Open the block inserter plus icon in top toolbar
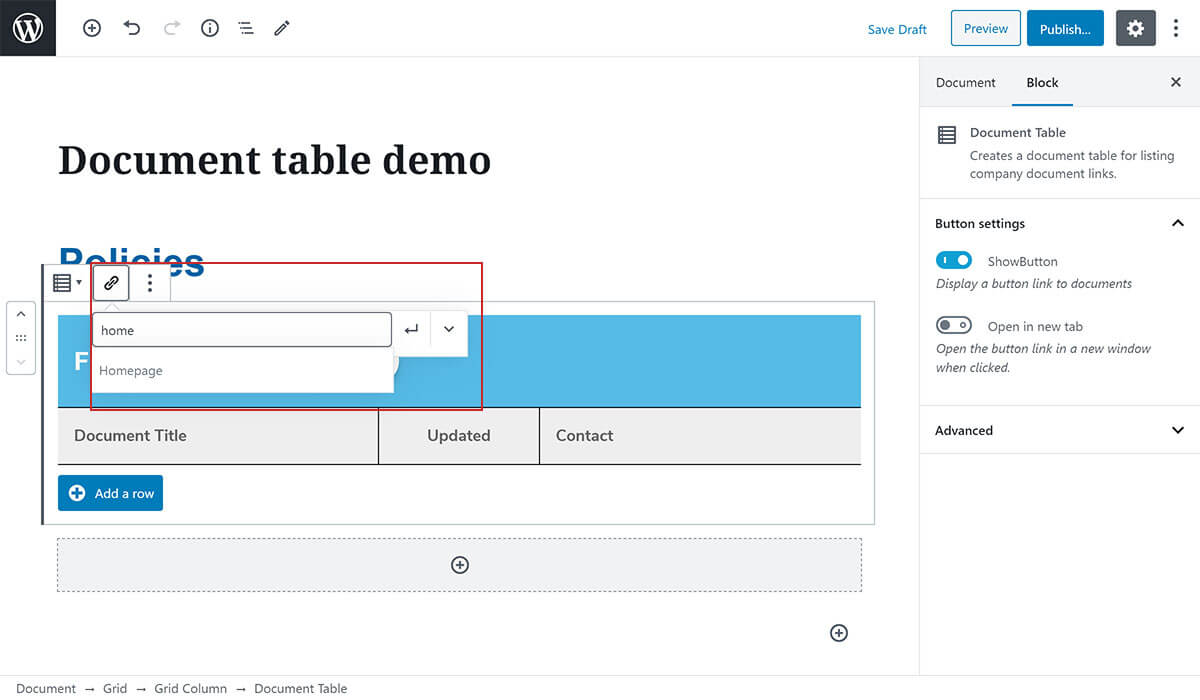Image resolution: width=1200 pixels, height=700 pixels. [92, 29]
